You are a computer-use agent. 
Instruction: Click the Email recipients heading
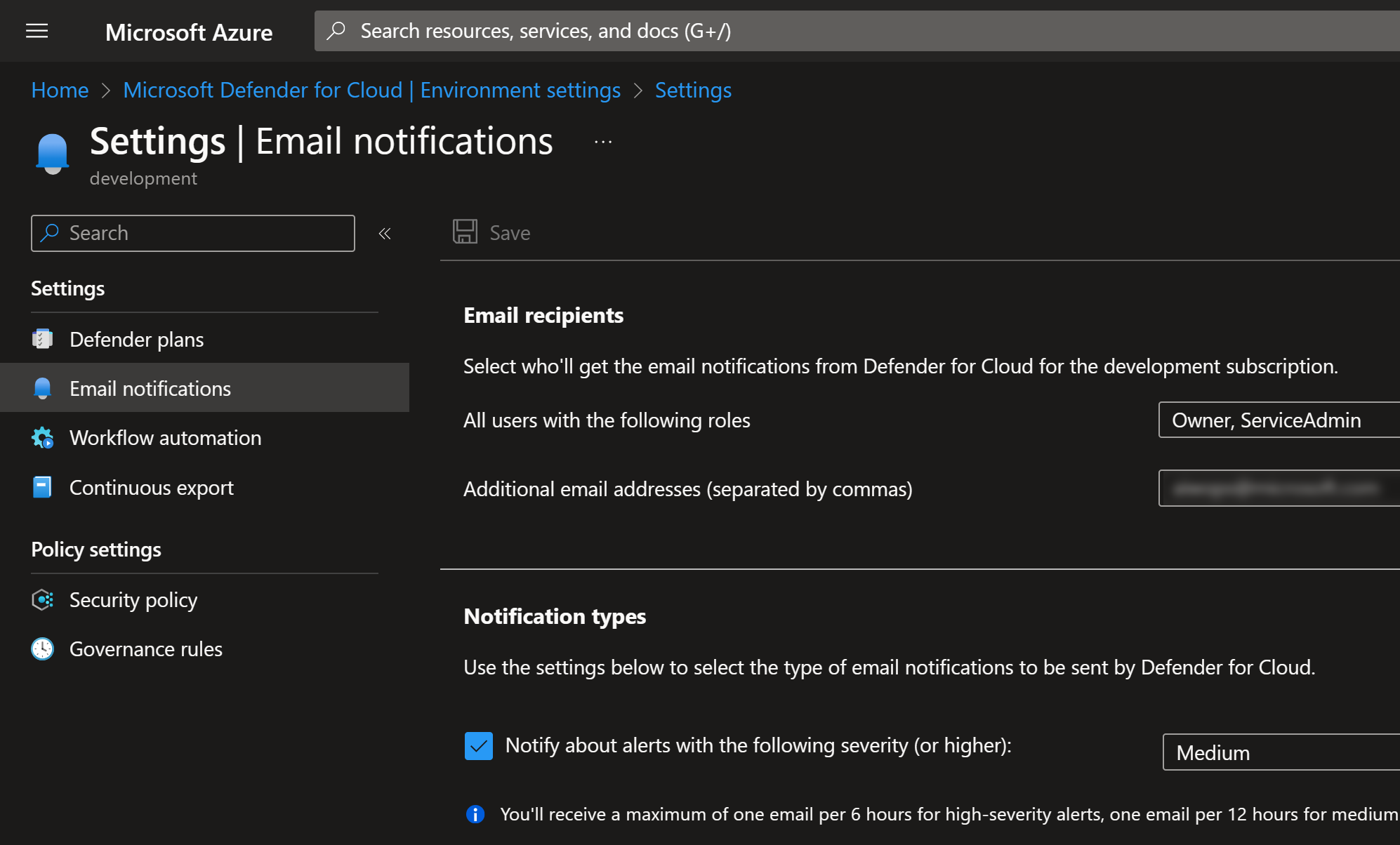tap(543, 315)
